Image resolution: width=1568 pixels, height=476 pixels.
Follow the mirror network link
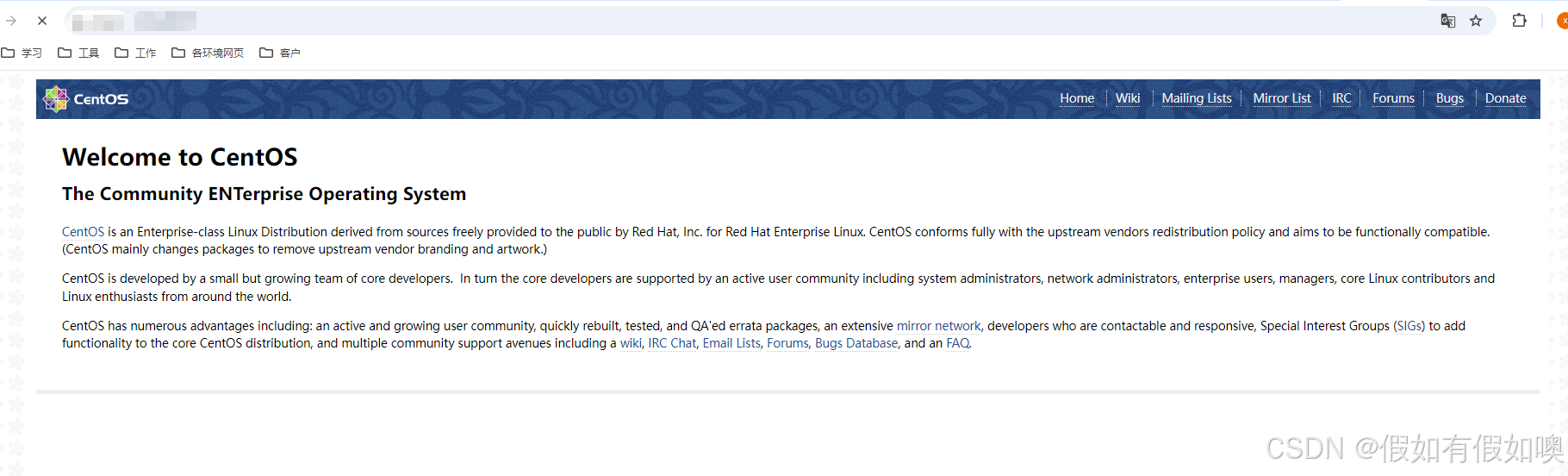tap(938, 326)
